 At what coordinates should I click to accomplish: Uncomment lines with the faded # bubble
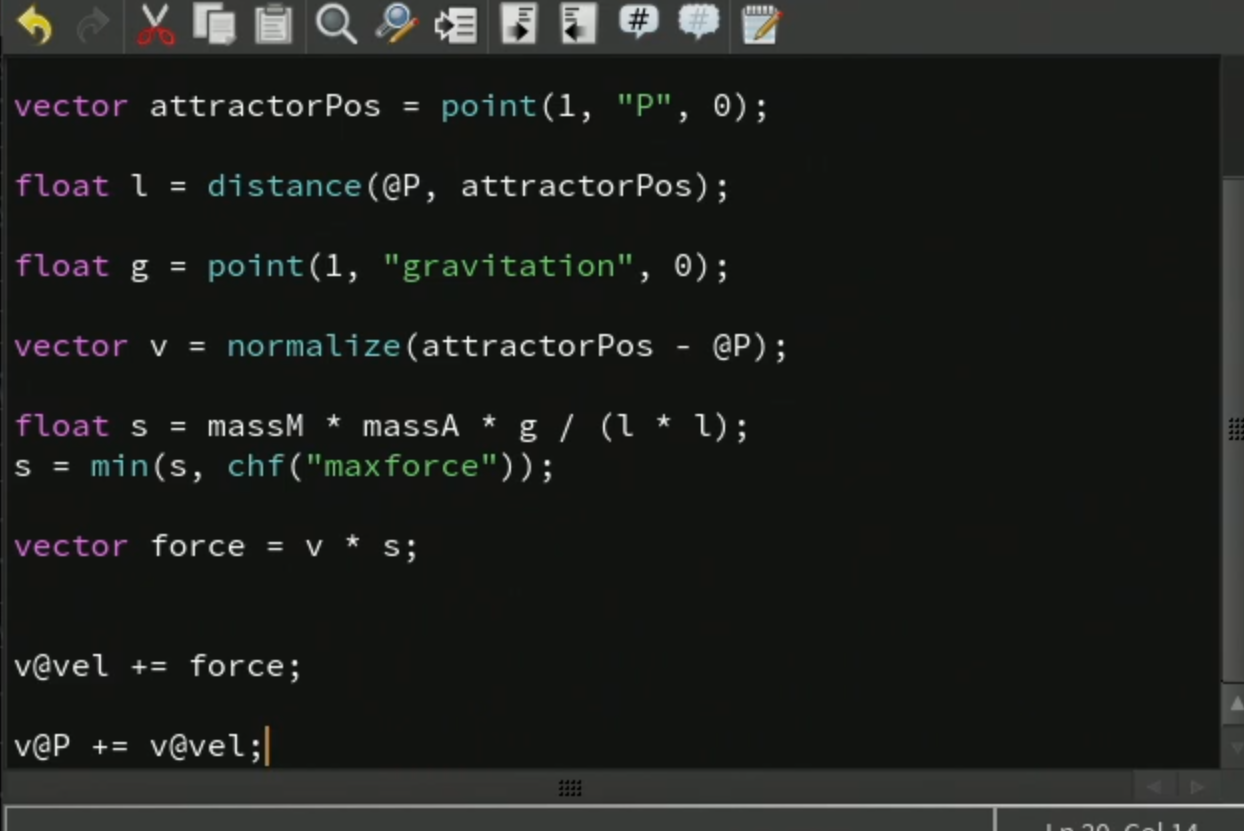(699, 22)
